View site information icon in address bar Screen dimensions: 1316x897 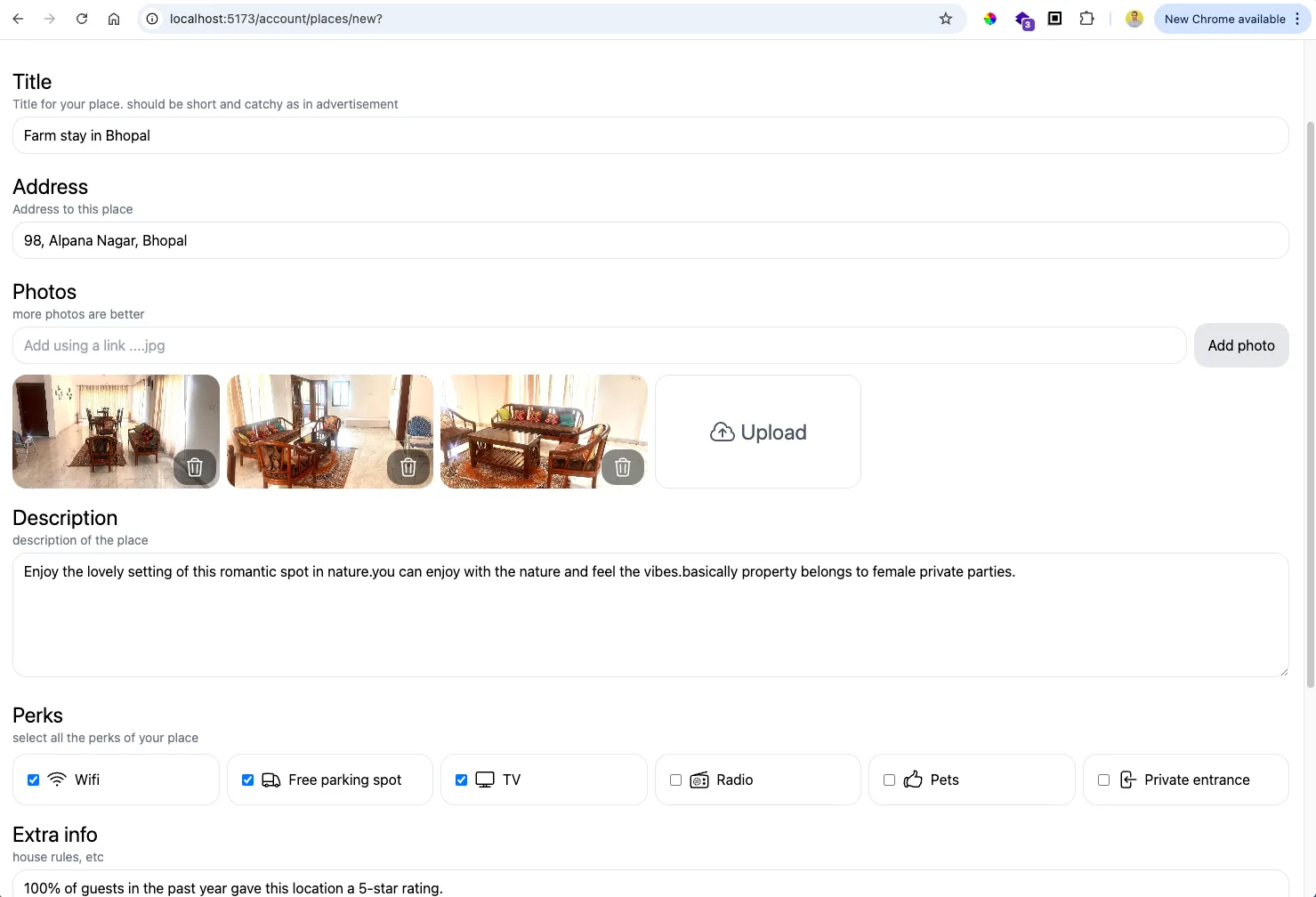152,19
